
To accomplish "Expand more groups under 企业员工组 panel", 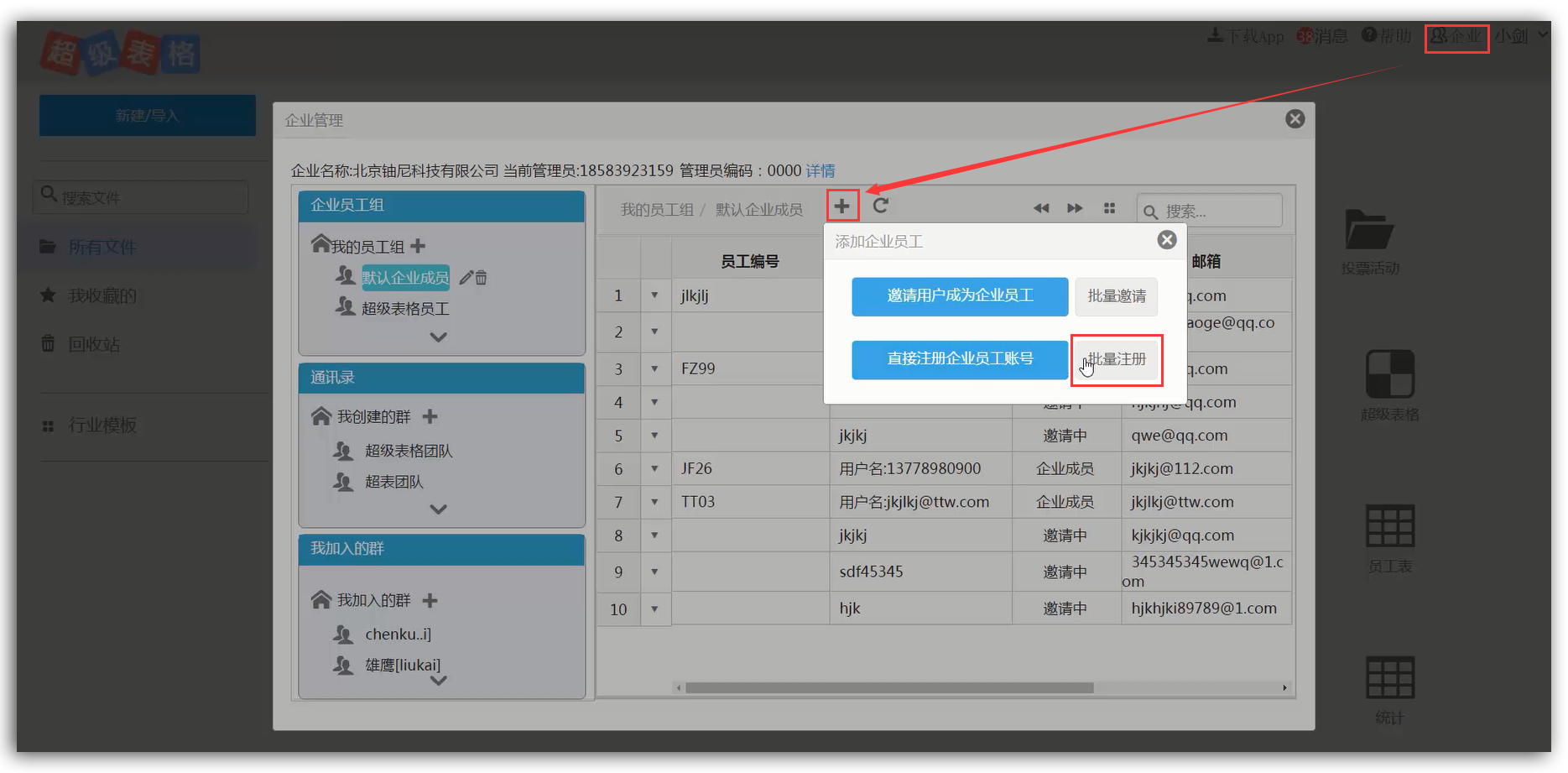I will 438,337.
